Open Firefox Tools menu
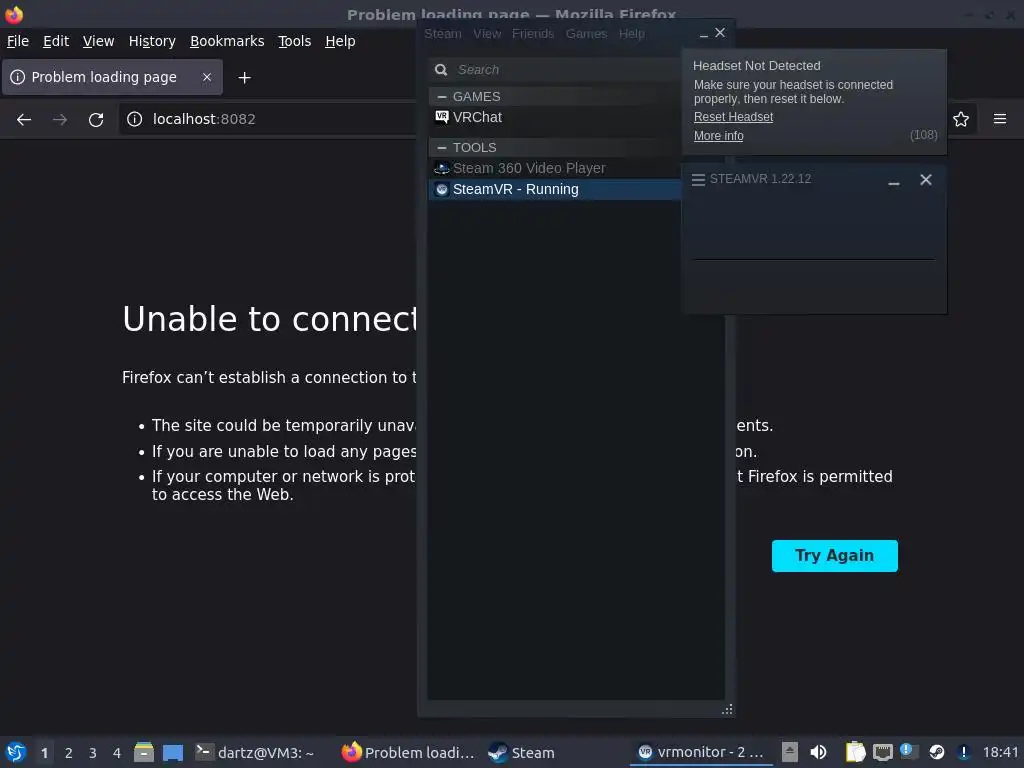The width and height of the screenshot is (1024, 768). 295,41
